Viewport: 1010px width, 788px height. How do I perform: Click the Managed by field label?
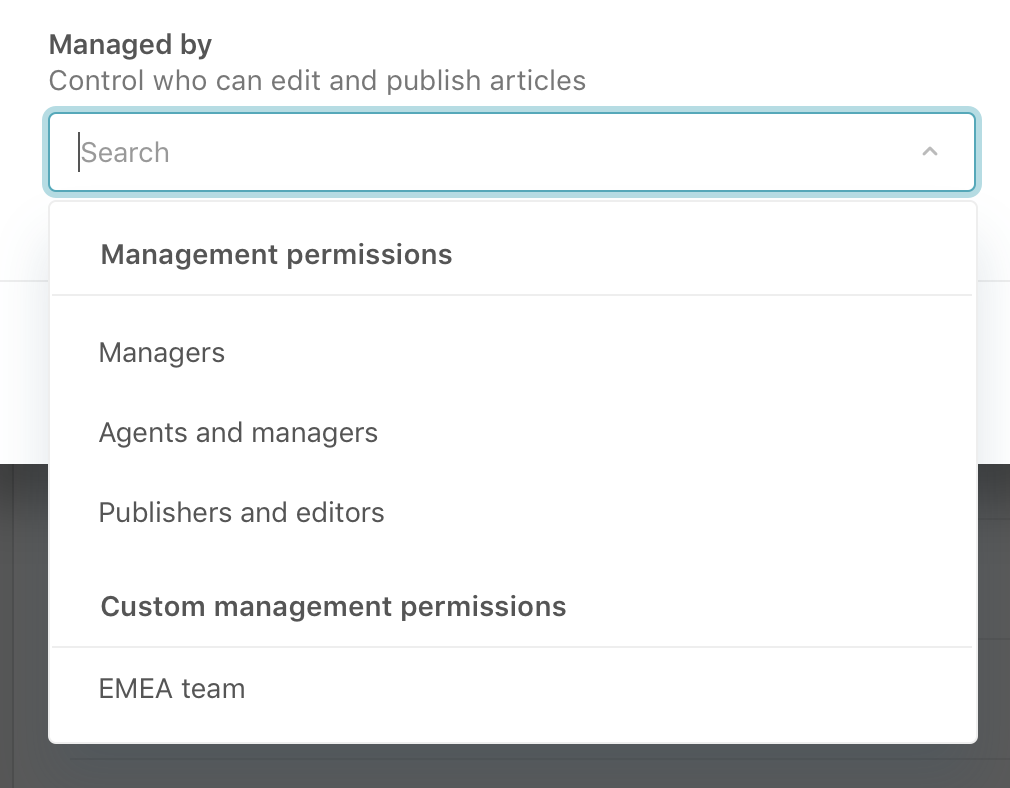130,44
